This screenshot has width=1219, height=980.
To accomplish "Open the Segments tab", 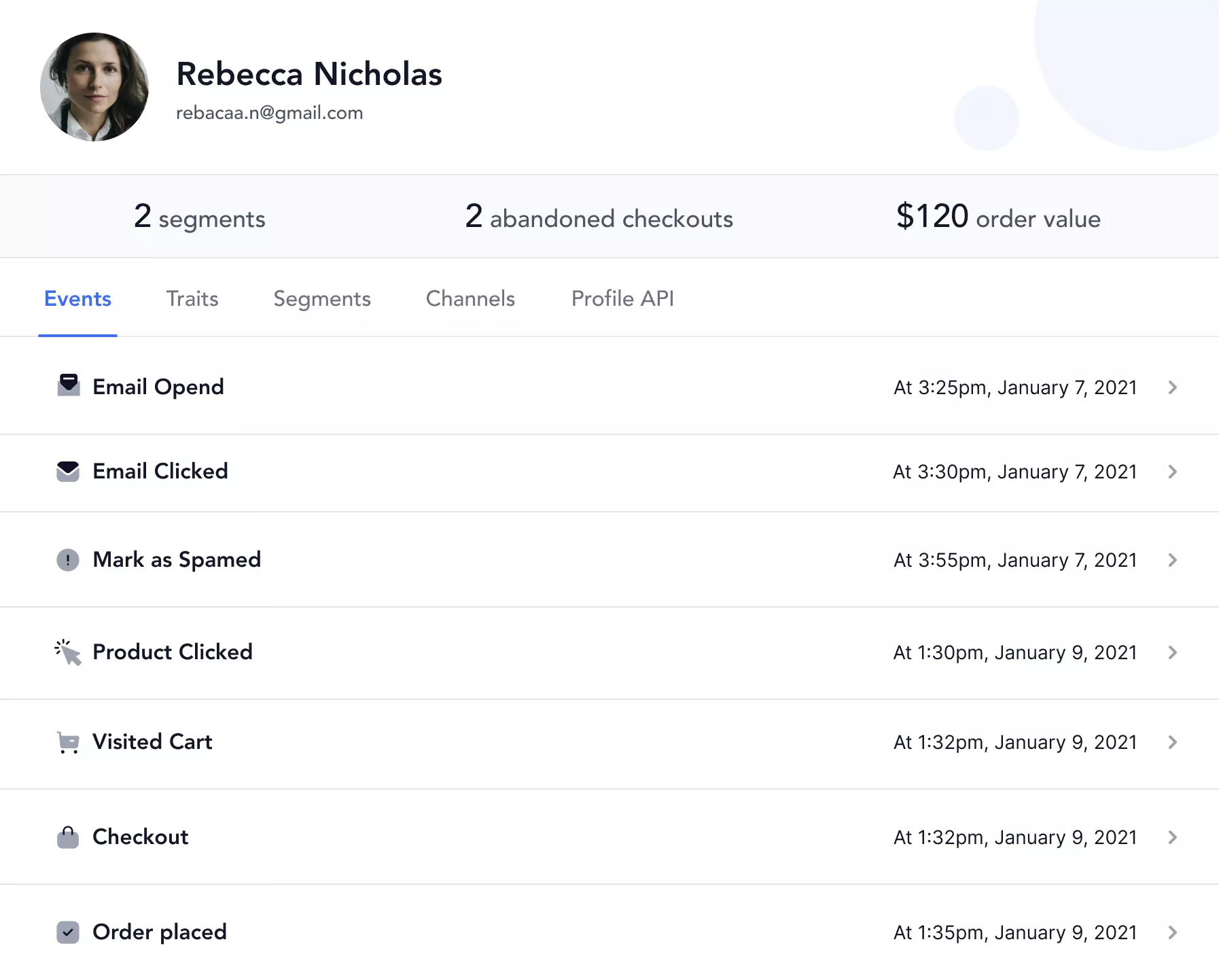I will click(322, 299).
